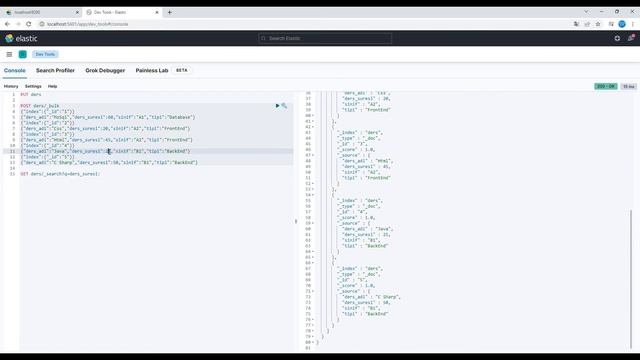
Task: Open the help menu icon in header
Action: [x=617, y=38]
